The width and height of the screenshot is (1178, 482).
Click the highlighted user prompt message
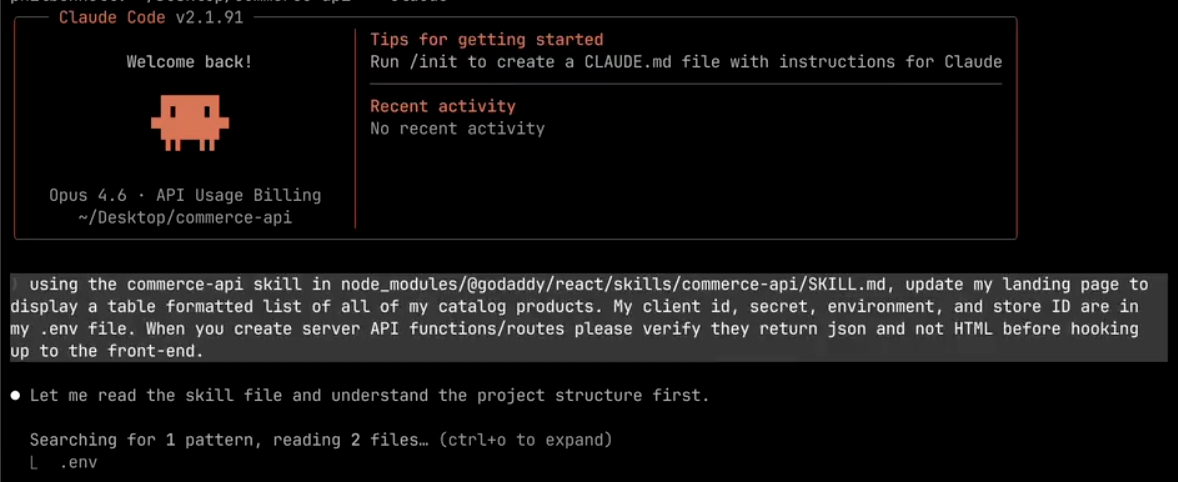[x=580, y=317]
